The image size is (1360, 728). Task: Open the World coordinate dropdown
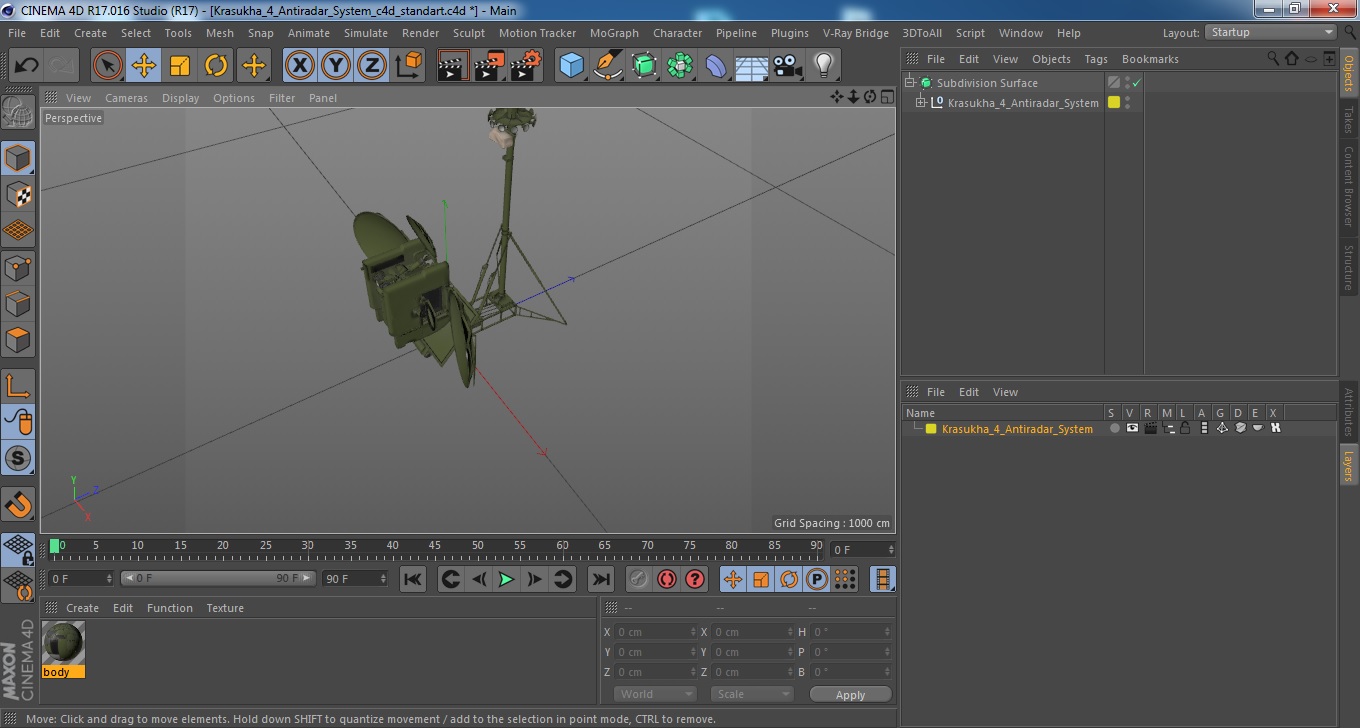655,694
